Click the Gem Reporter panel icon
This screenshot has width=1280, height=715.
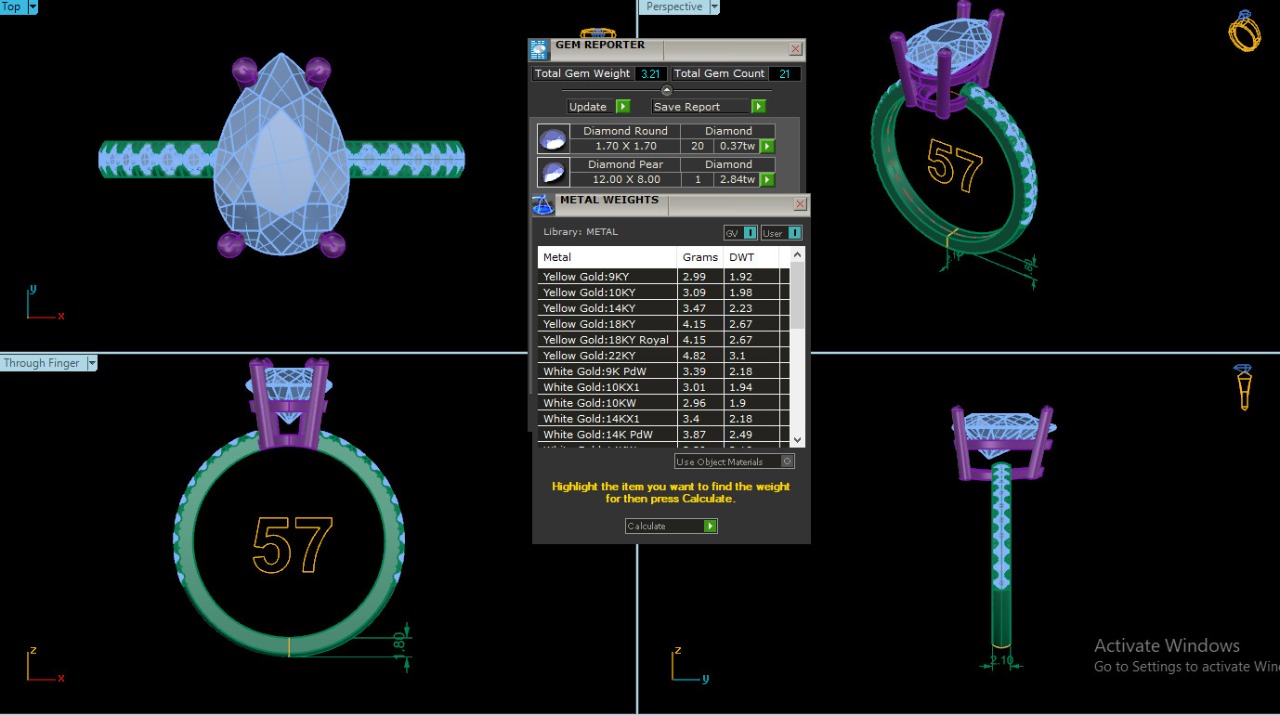tap(540, 50)
